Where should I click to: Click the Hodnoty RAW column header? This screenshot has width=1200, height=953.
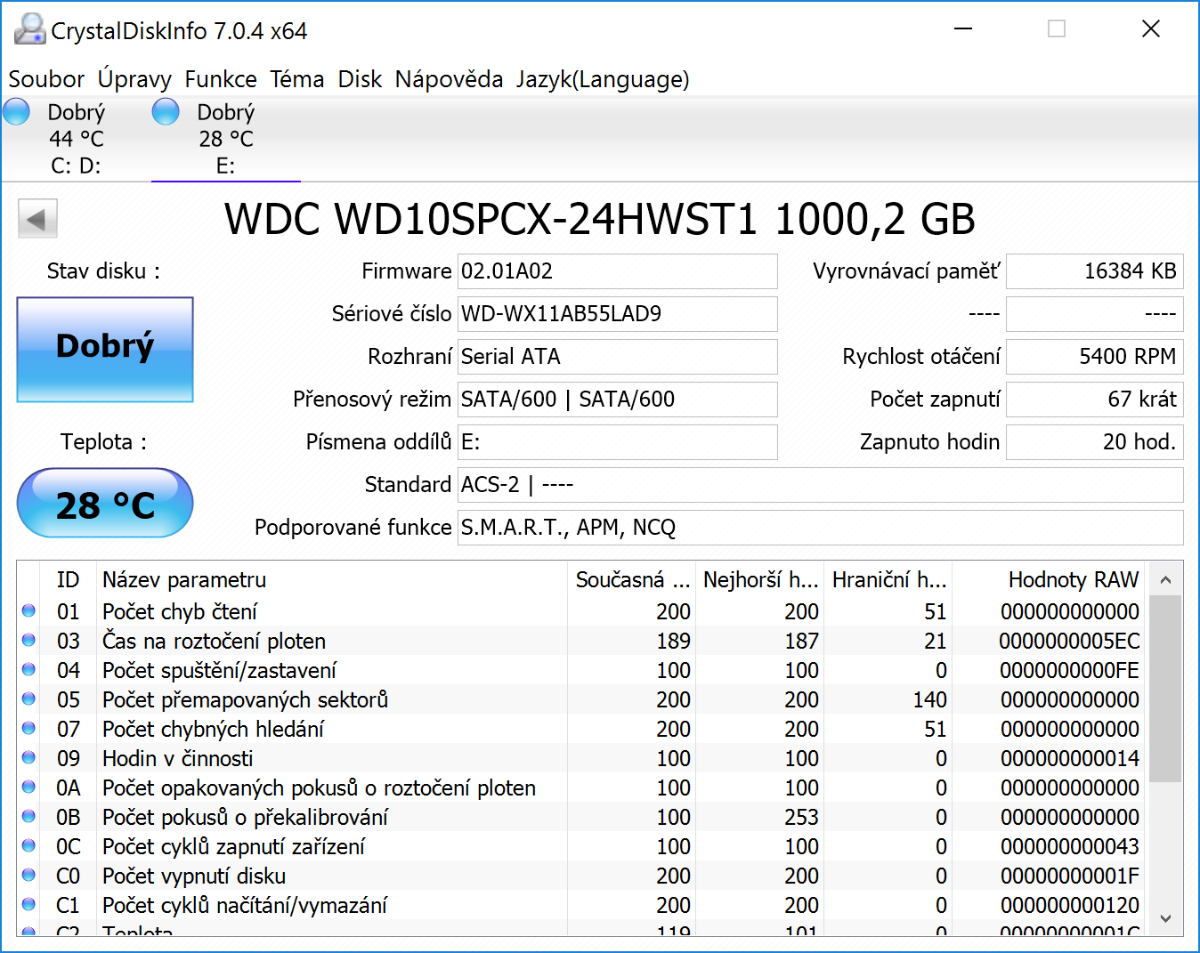[x=1072, y=580]
